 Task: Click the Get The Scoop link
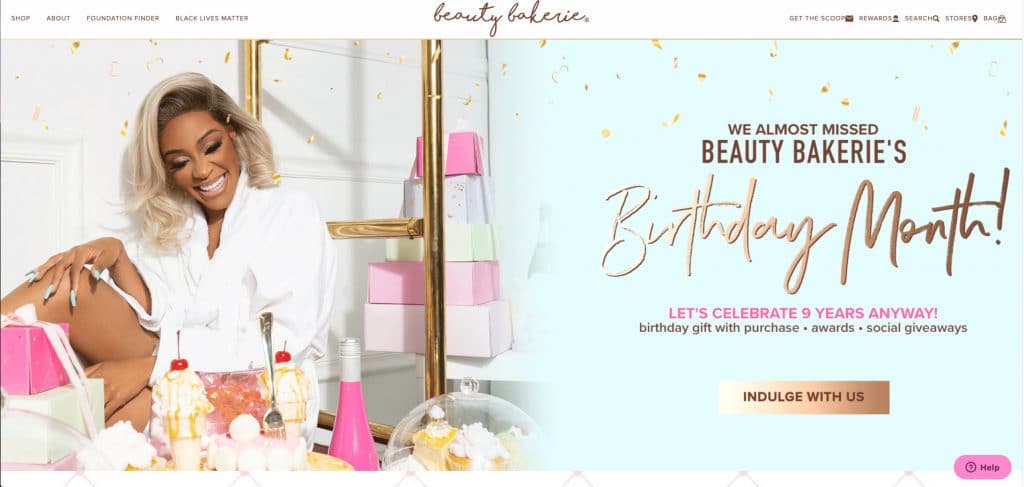817,18
